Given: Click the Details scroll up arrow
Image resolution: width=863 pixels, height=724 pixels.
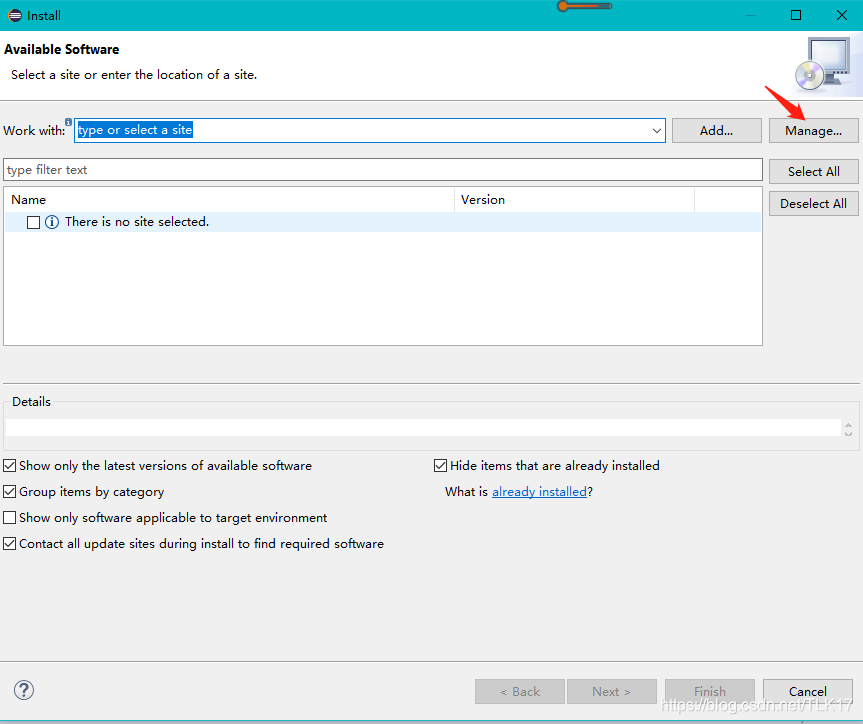Looking at the screenshot, I should click(x=848, y=425).
